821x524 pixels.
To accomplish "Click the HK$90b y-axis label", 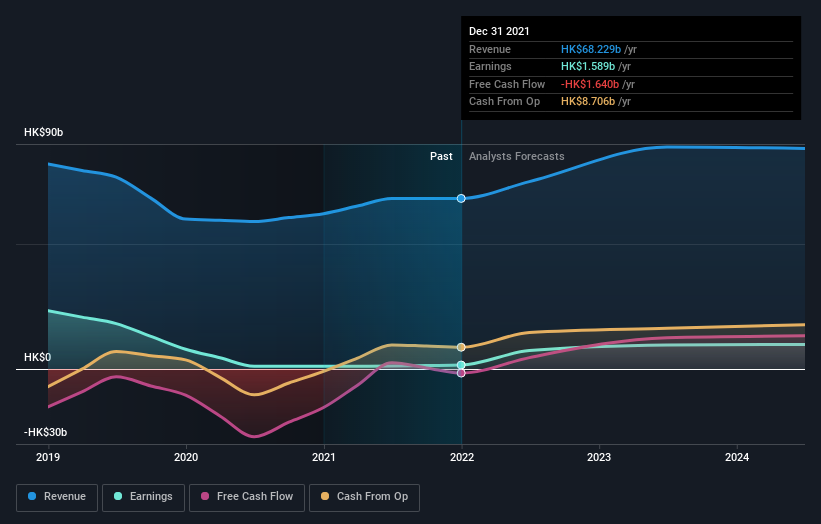I will click(x=43, y=132).
